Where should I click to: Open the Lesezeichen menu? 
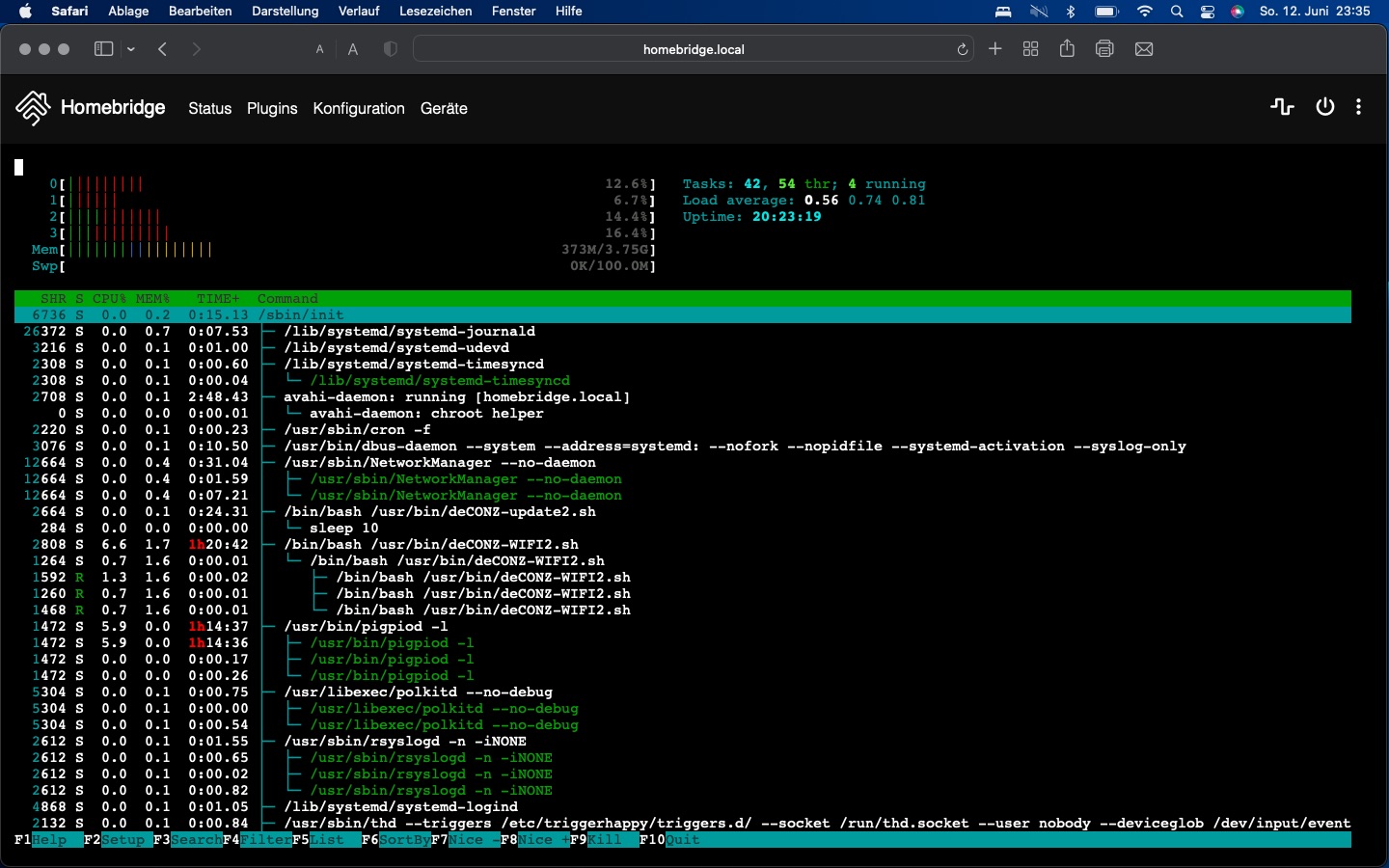435,12
